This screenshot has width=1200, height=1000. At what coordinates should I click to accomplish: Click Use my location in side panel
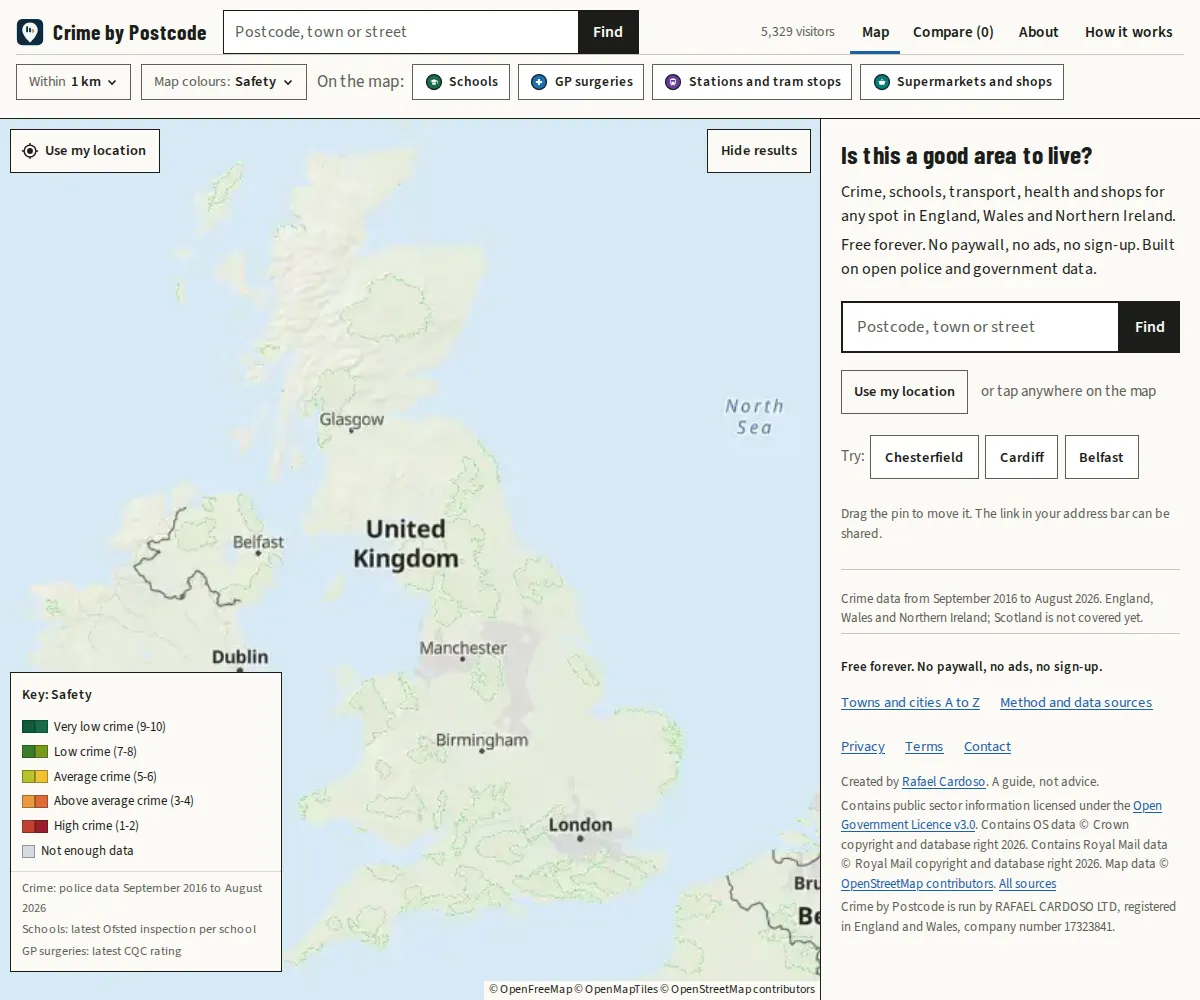[x=904, y=392]
